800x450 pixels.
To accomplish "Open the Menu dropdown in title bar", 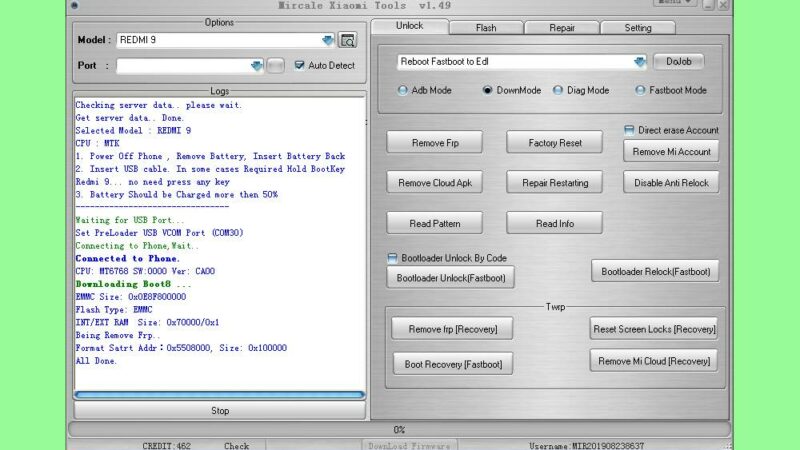I will click(x=674, y=3).
